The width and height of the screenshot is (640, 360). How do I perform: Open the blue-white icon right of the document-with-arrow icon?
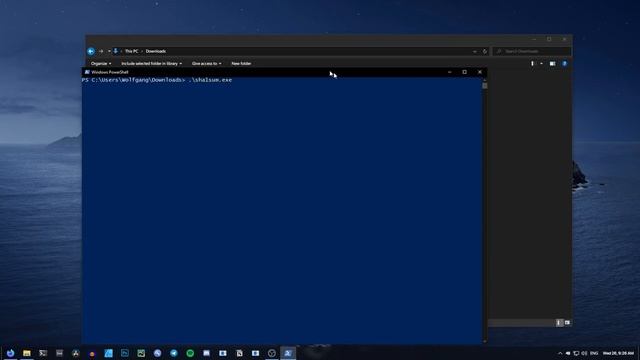point(256,353)
